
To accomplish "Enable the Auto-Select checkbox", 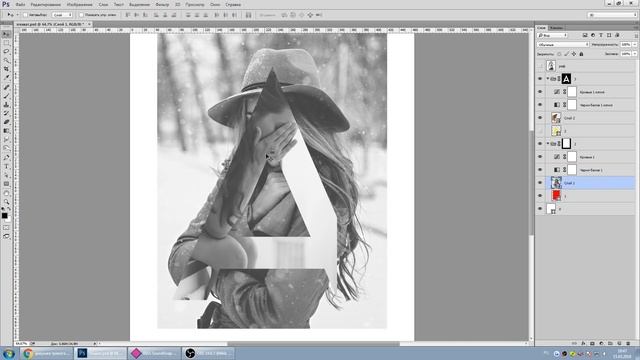I will tap(25, 15).
